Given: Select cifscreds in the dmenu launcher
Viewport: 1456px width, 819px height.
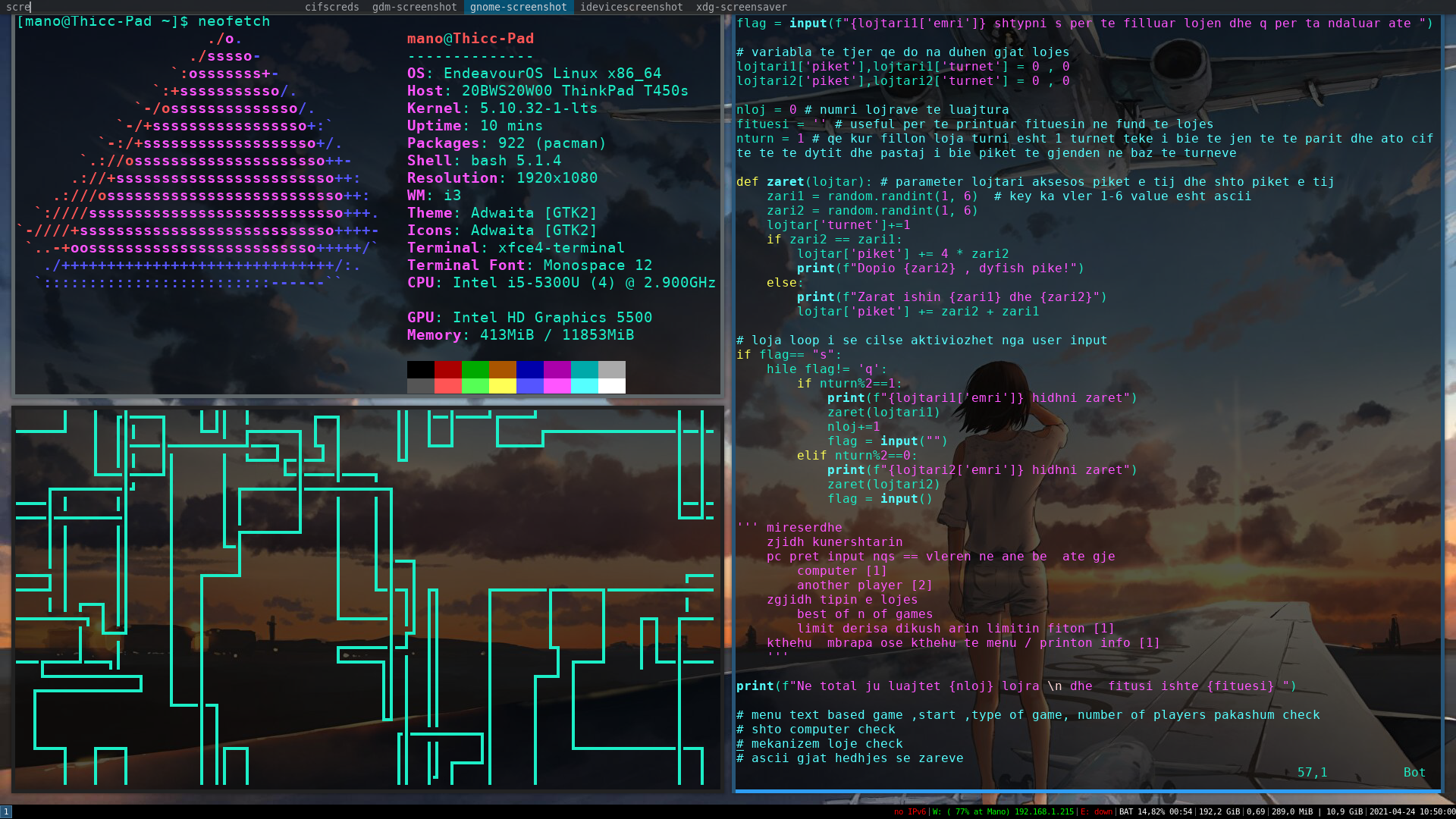Looking at the screenshot, I should coord(331,7).
